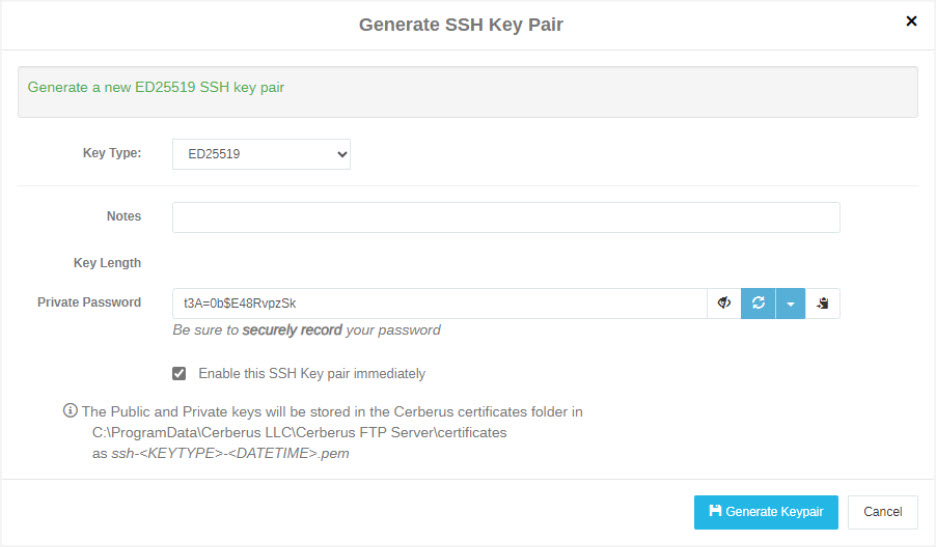The image size is (936, 547).
Task: Click the Generate Keypair button
Action: coord(766,512)
